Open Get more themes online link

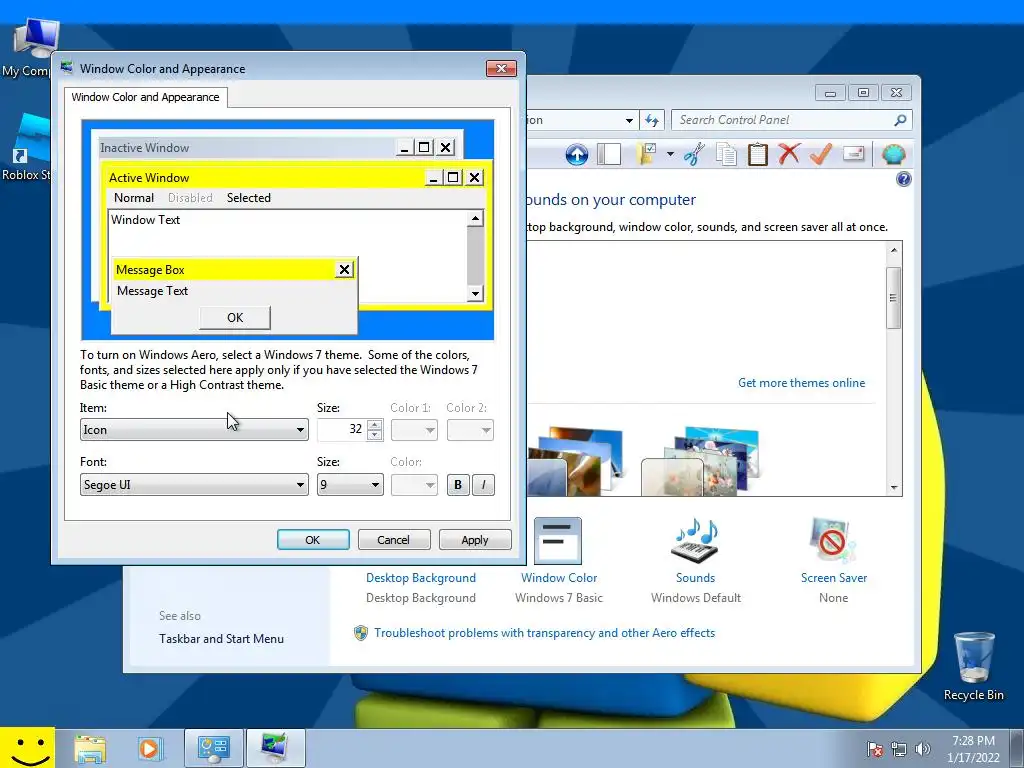pyautogui.click(x=801, y=383)
